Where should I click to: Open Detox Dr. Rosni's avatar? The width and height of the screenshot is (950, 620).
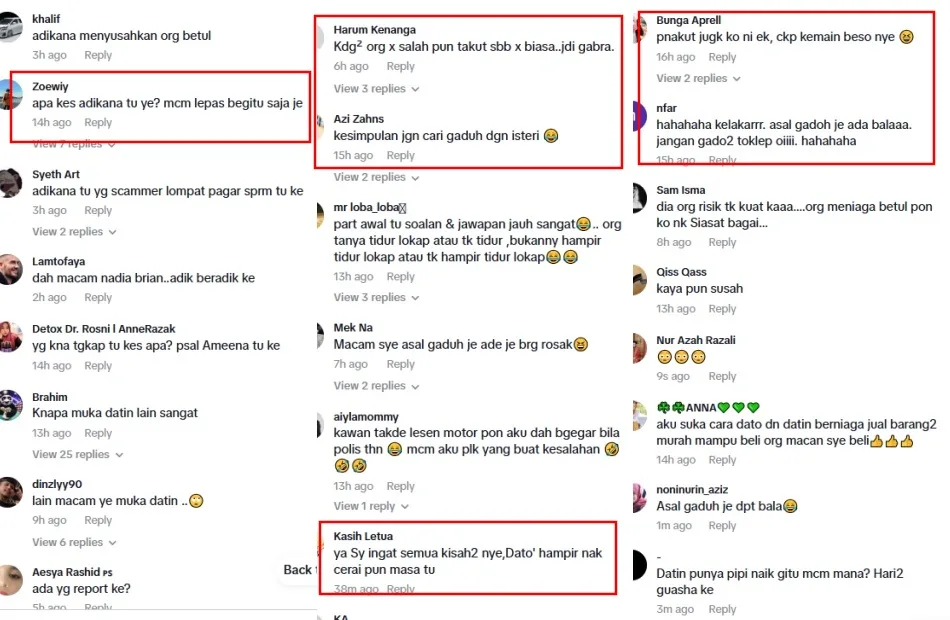tap(10, 337)
